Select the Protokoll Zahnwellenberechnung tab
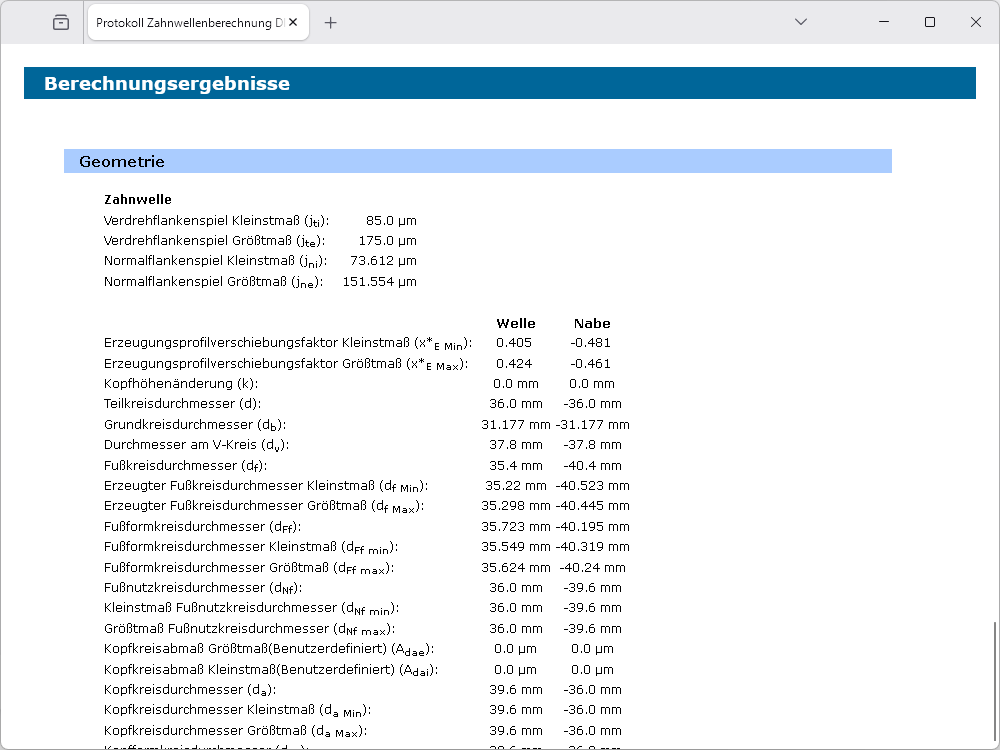The height and width of the screenshot is (750, 1000). tap(188, 22)
